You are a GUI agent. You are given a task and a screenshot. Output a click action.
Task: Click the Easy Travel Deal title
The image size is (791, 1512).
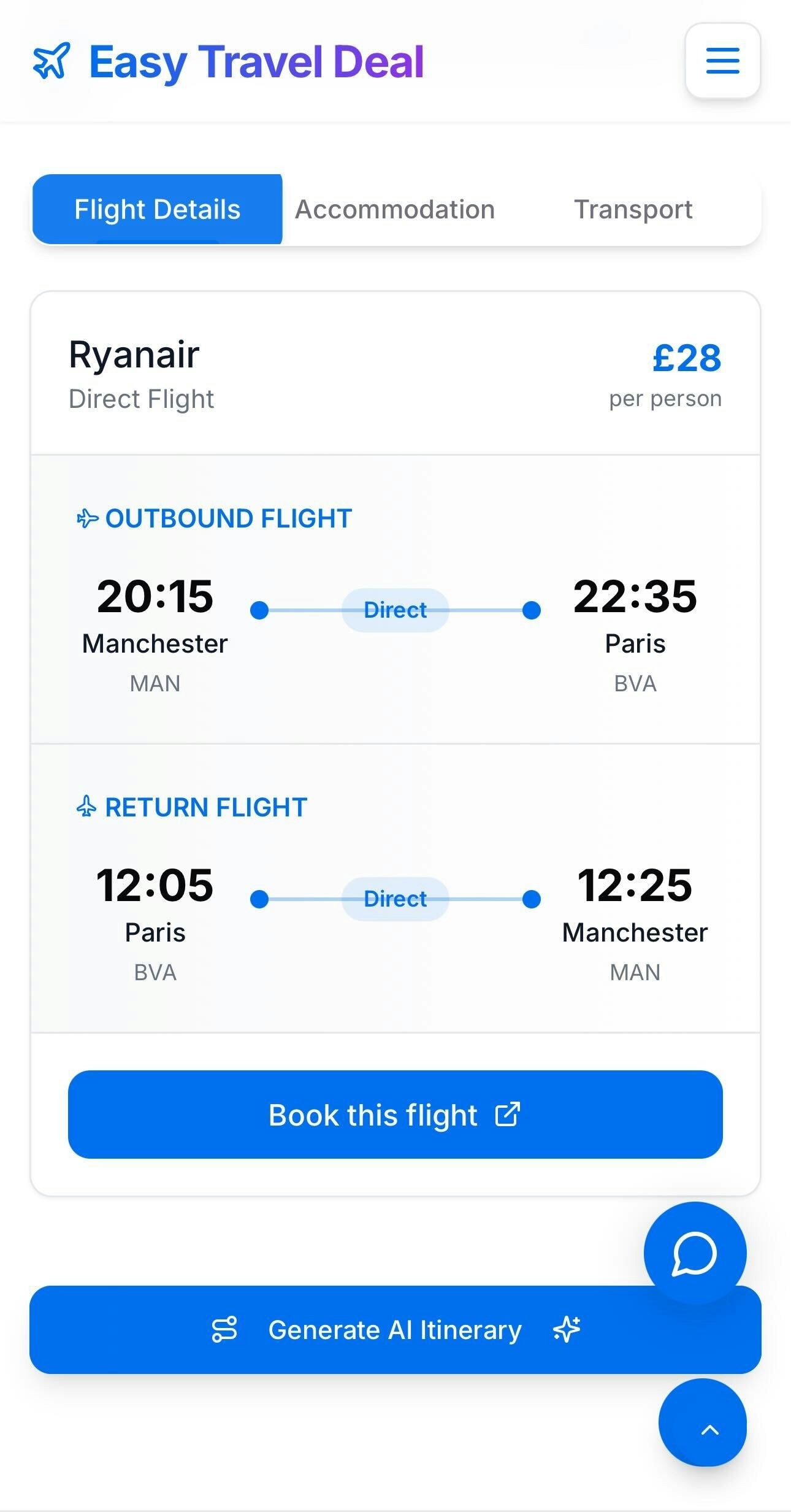[256, 63]
